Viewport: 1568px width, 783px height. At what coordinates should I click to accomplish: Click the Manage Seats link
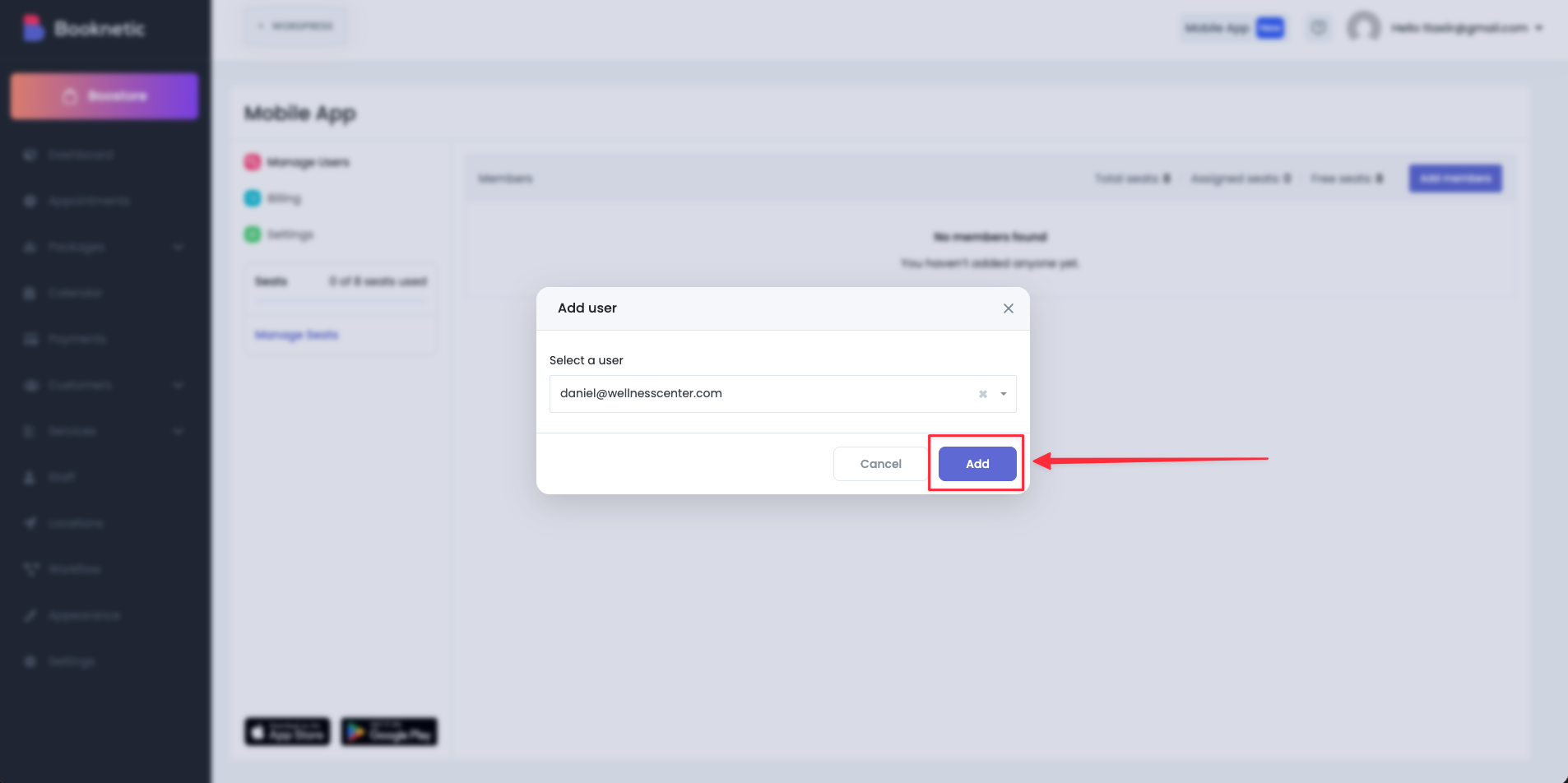tap(296, 335)
